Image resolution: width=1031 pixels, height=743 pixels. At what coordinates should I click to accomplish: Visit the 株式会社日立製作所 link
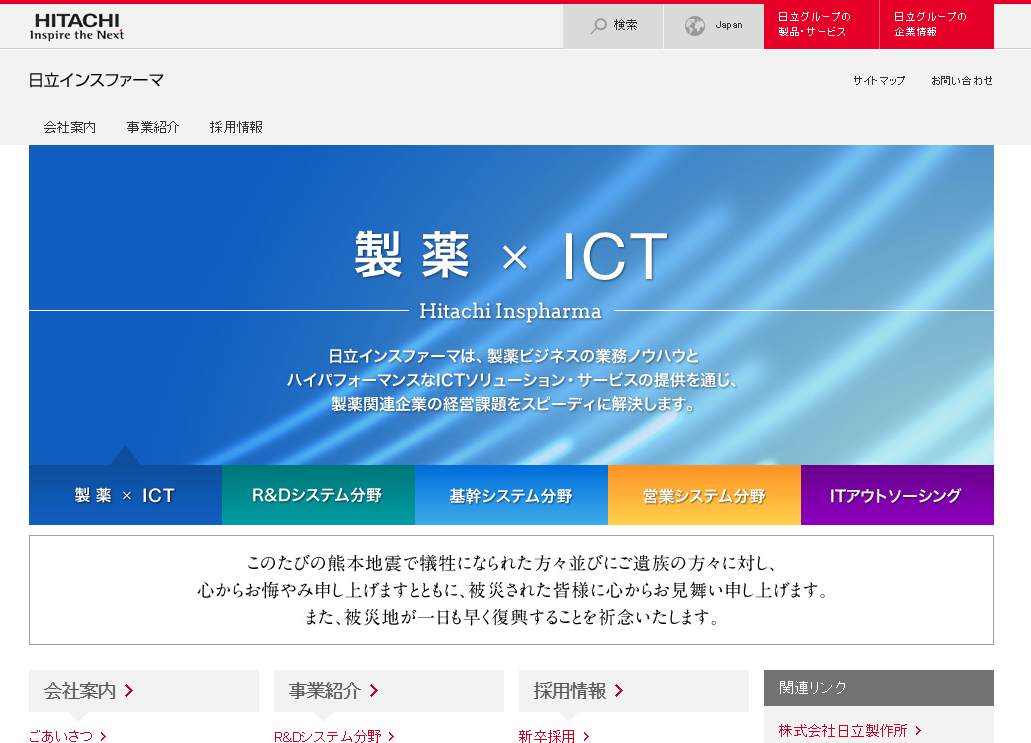pos(843,731)
